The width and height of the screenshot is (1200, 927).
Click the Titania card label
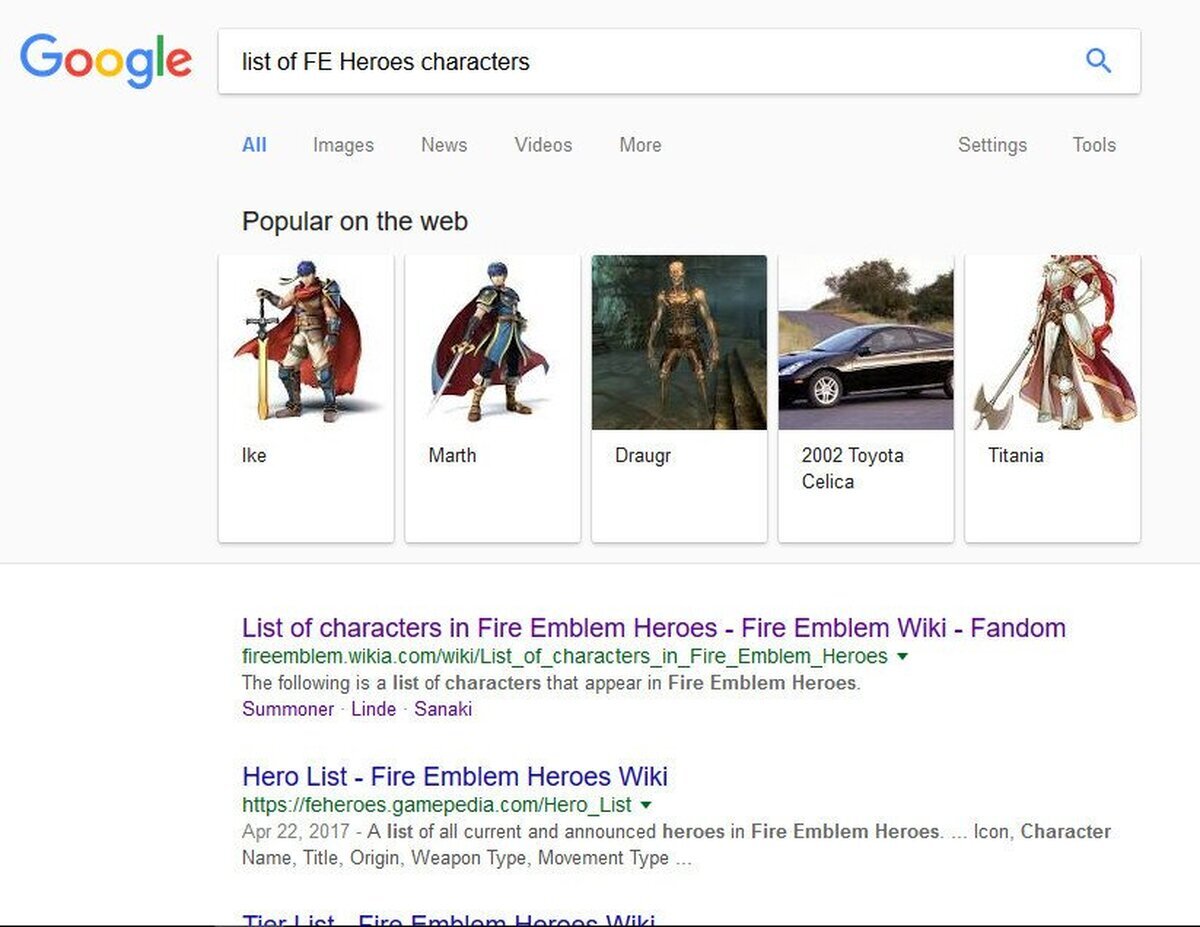click(x=1016, y=455)
